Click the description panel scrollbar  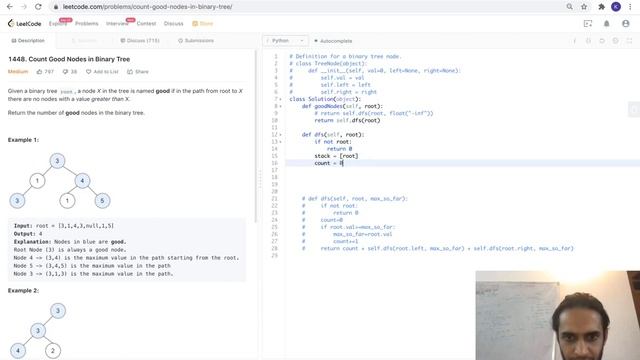(x=256, y=137)
